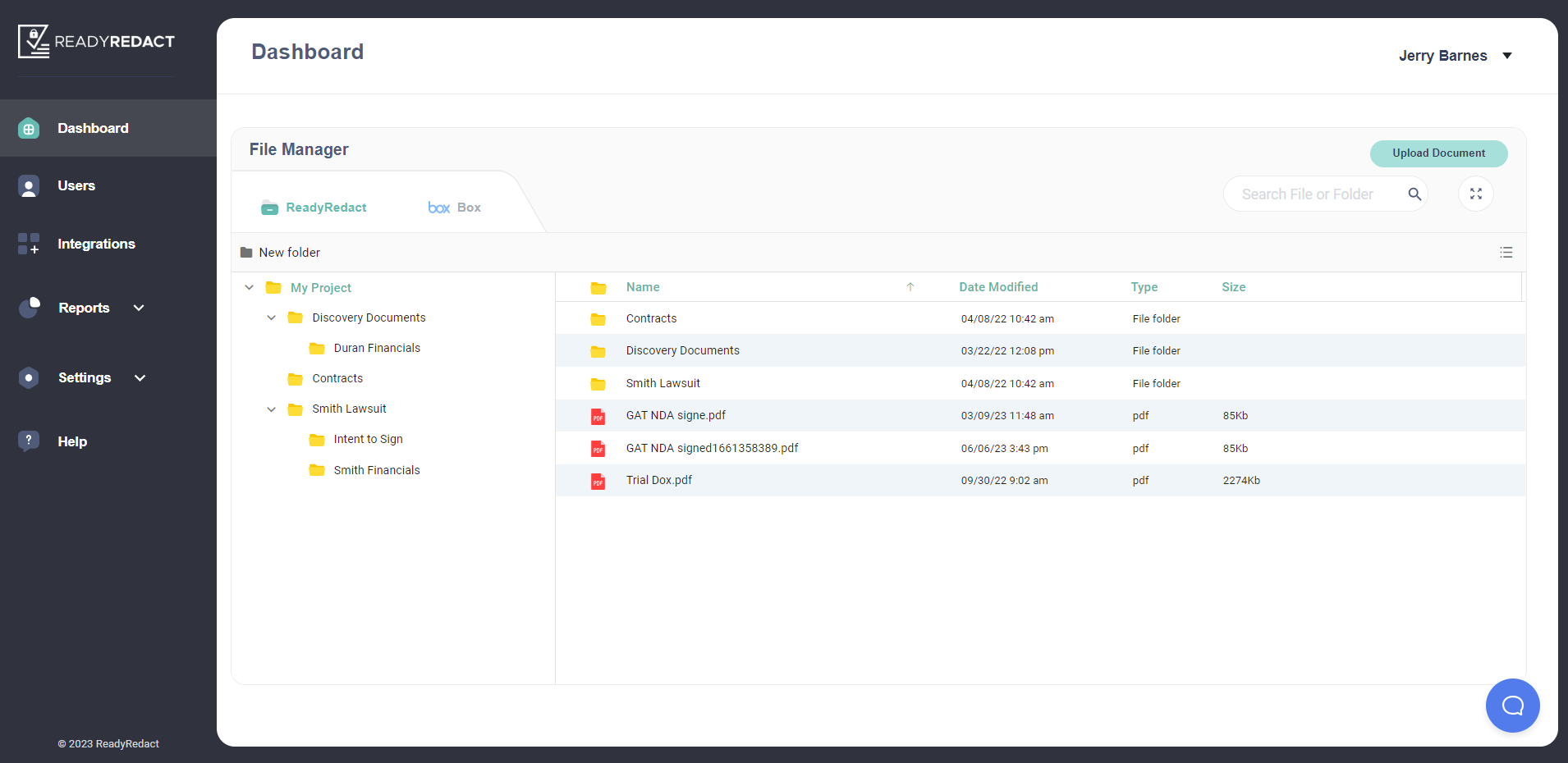Open Contracts in the file list
This screenshot has height=763, width=1568.
coord(652,318)
